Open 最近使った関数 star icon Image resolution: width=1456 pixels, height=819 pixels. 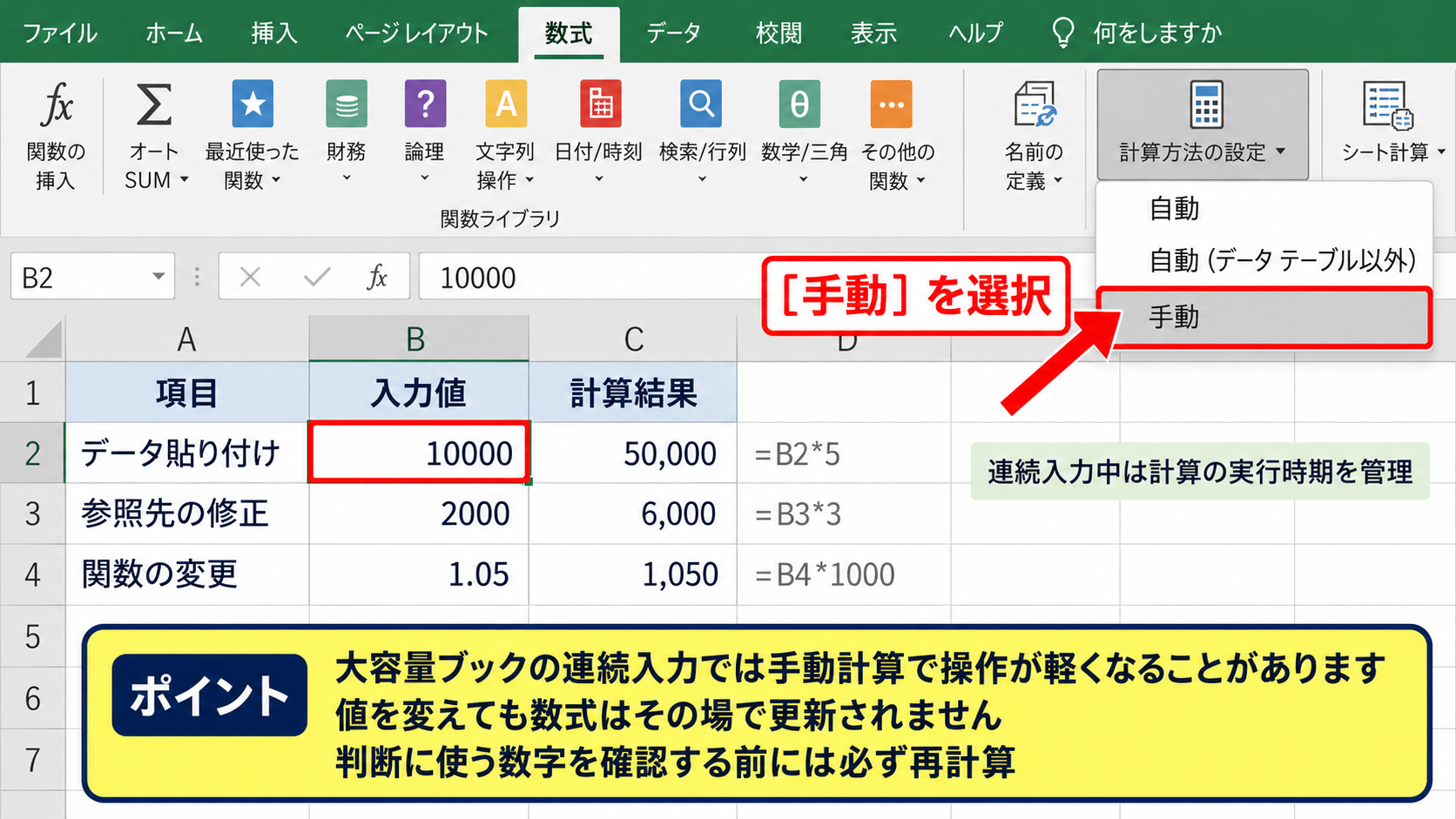coord(253,104)
